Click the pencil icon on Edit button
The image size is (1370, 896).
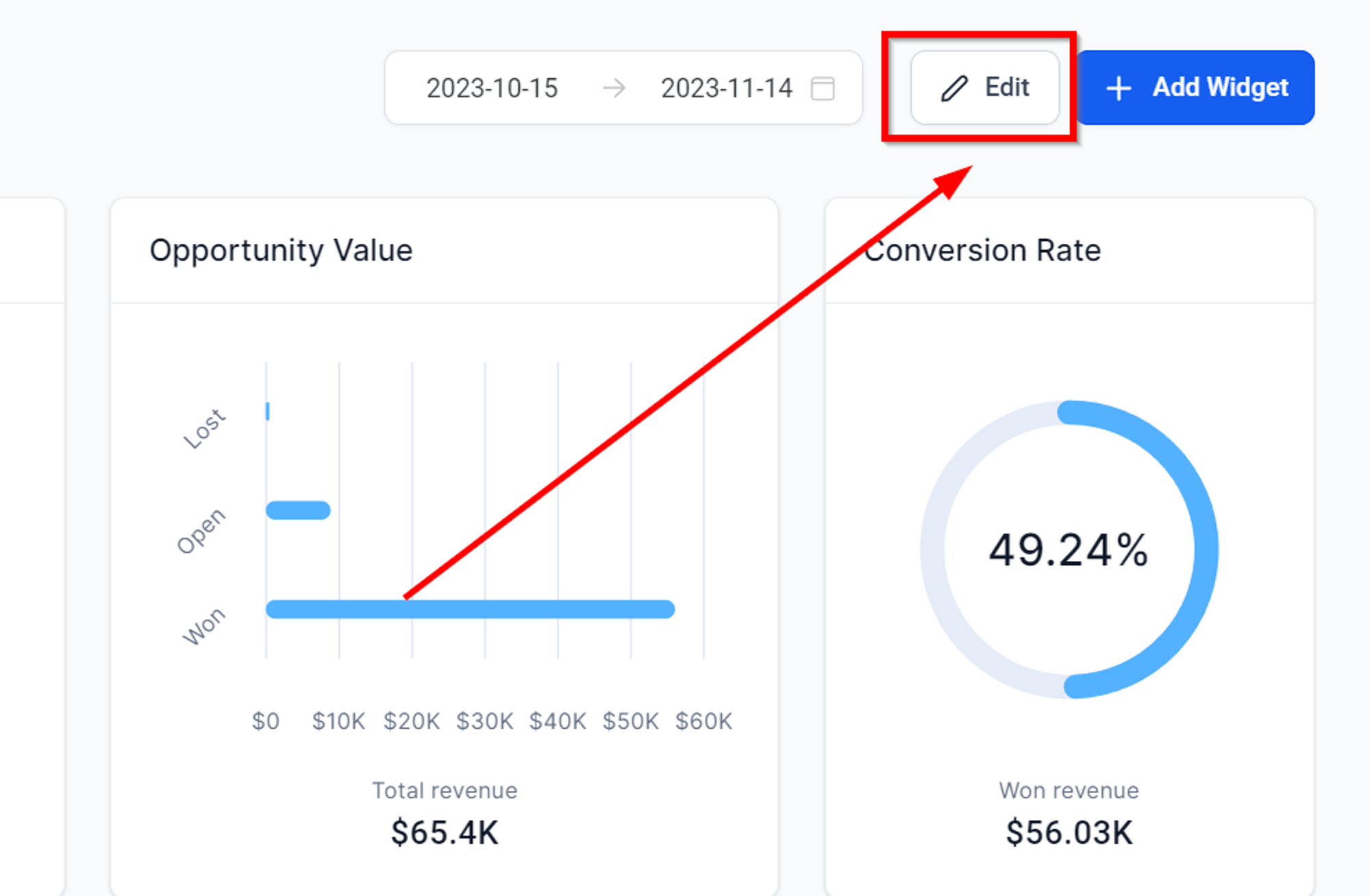pyautogui.click(x=954, y=88)
